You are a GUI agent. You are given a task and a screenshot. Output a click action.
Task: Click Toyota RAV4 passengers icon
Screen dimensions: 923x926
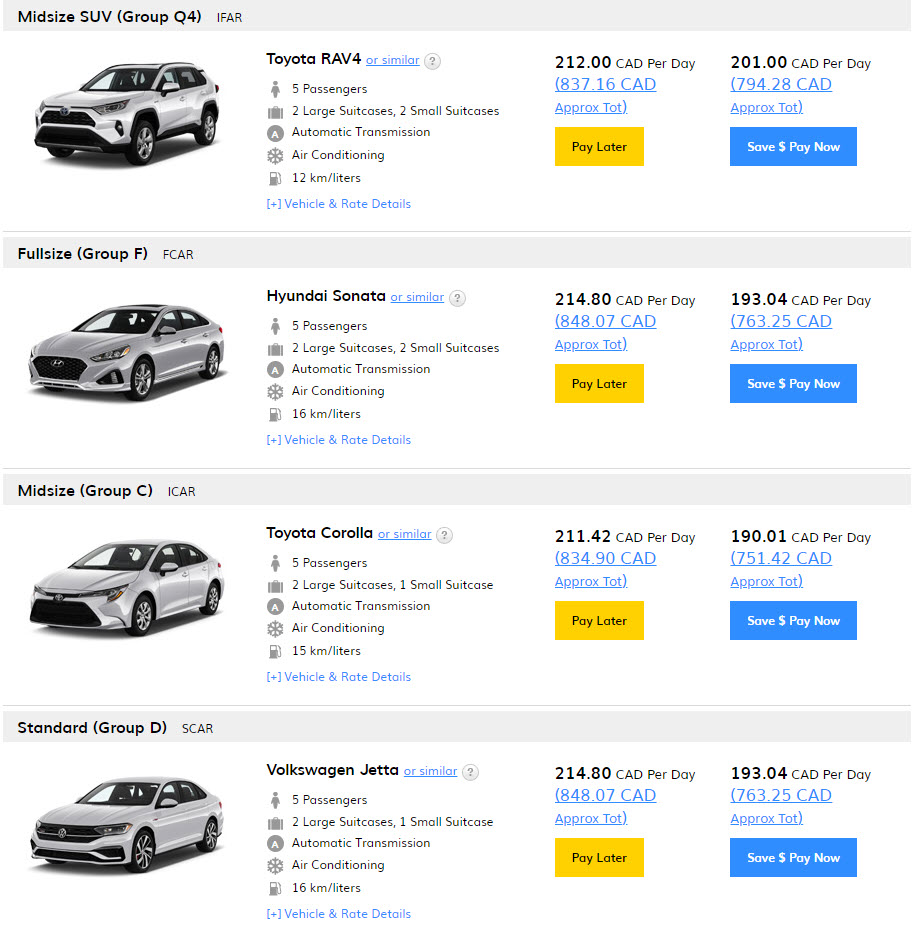(x=275, y=89)
